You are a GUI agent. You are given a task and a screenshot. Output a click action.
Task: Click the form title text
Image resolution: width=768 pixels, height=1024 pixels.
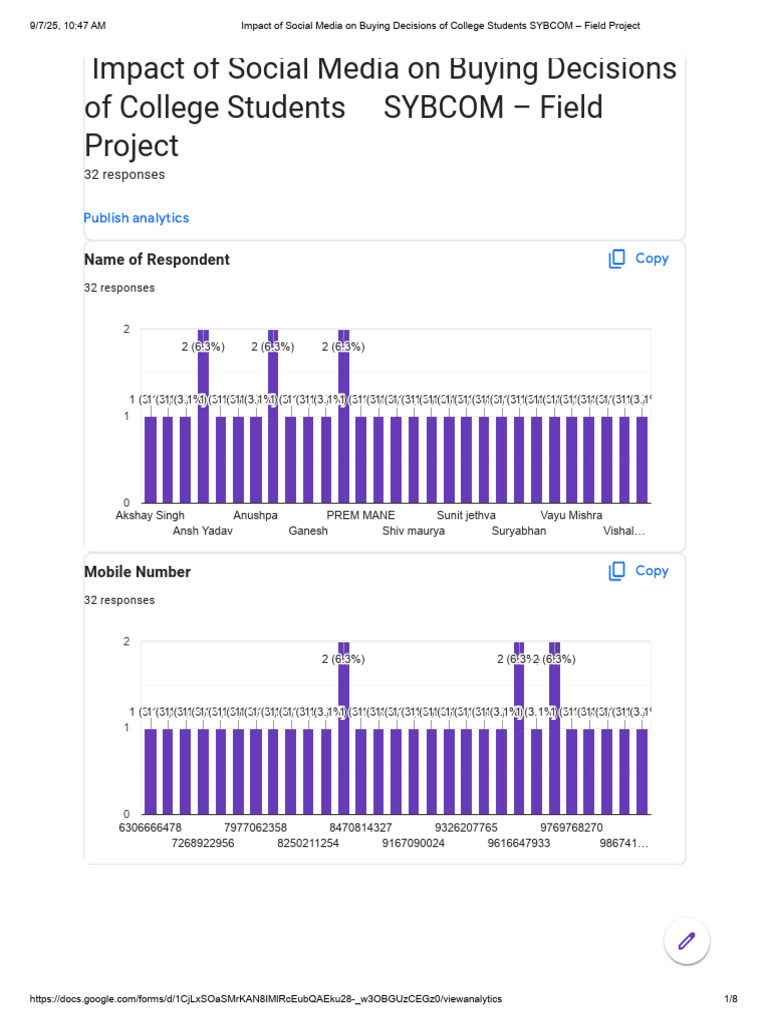380,107
